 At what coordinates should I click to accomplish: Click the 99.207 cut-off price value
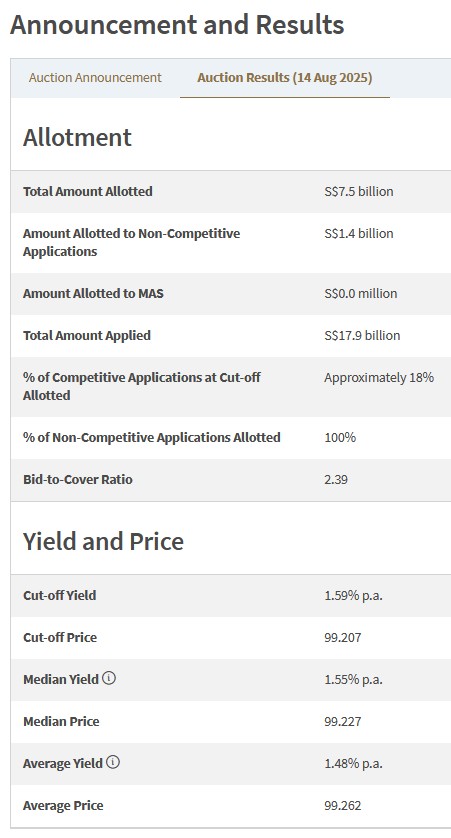(x=343, y=638)
